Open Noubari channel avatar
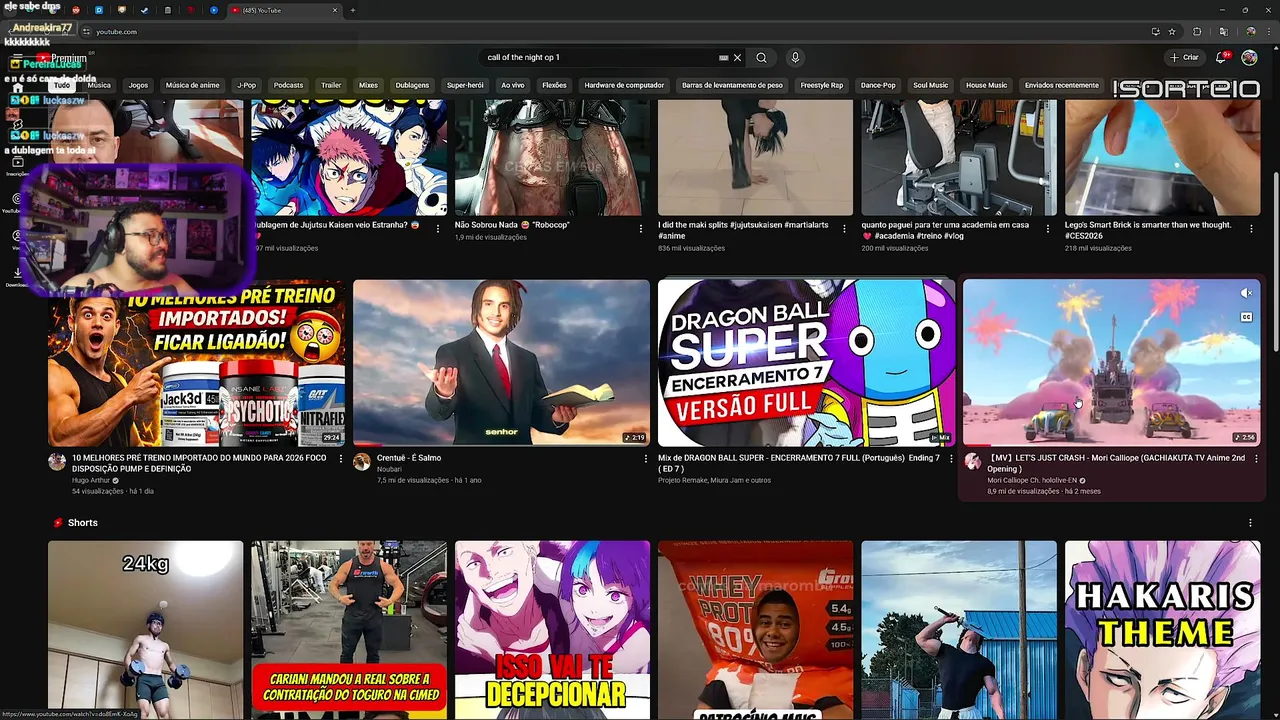Screen dimensions: 1280x720 coord(362,461)
